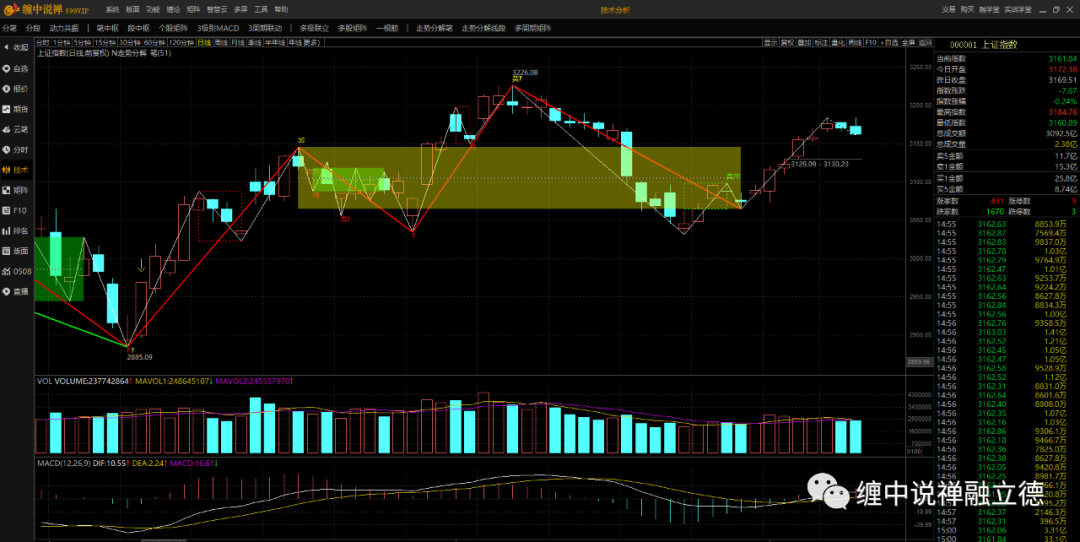The image size is (1080, 542).
Task: Click 多股矩阵 toolbar item
Action: [x=353, y=28]
